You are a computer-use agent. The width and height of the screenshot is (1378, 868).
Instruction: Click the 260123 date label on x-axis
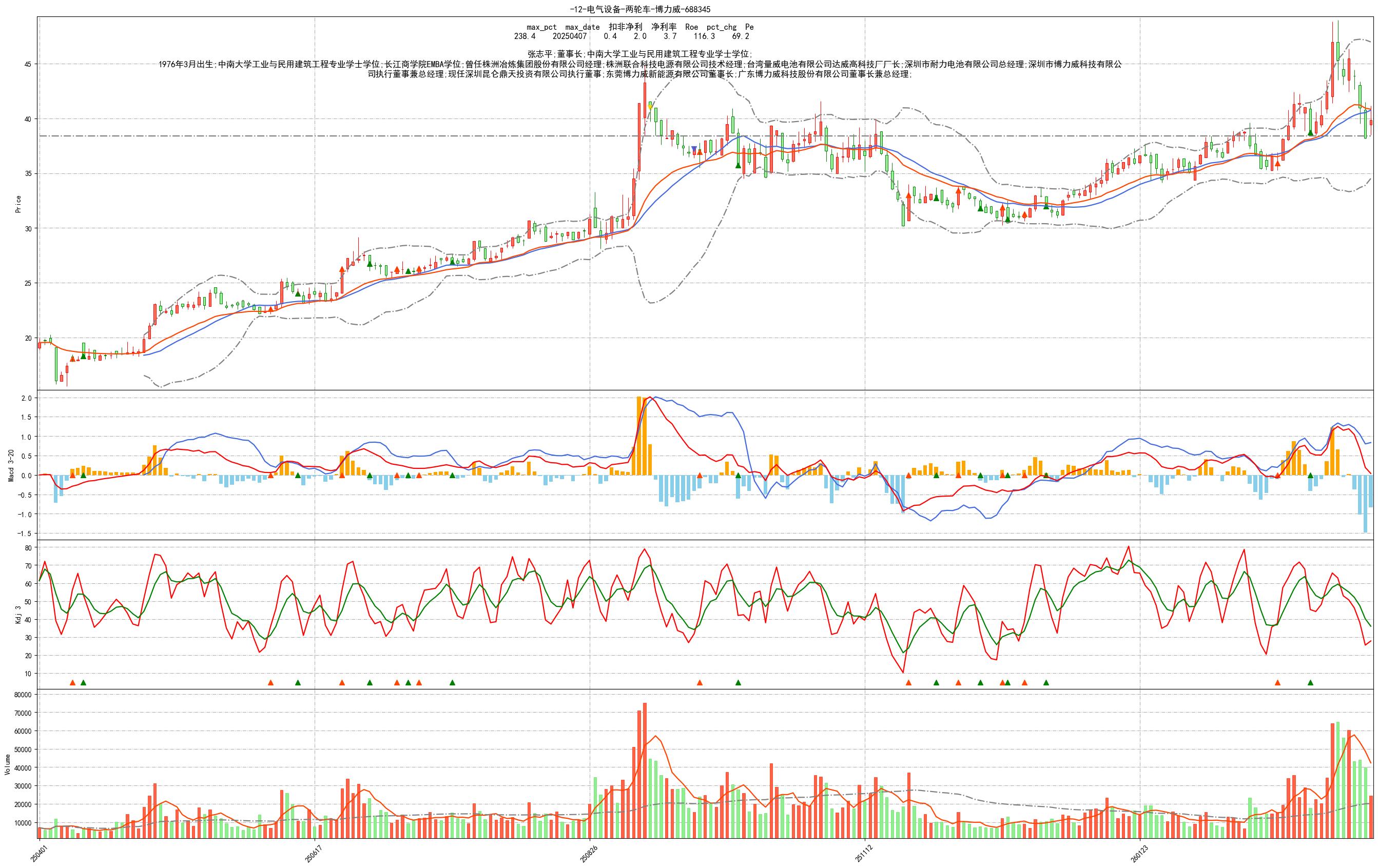pos(1140,855)
